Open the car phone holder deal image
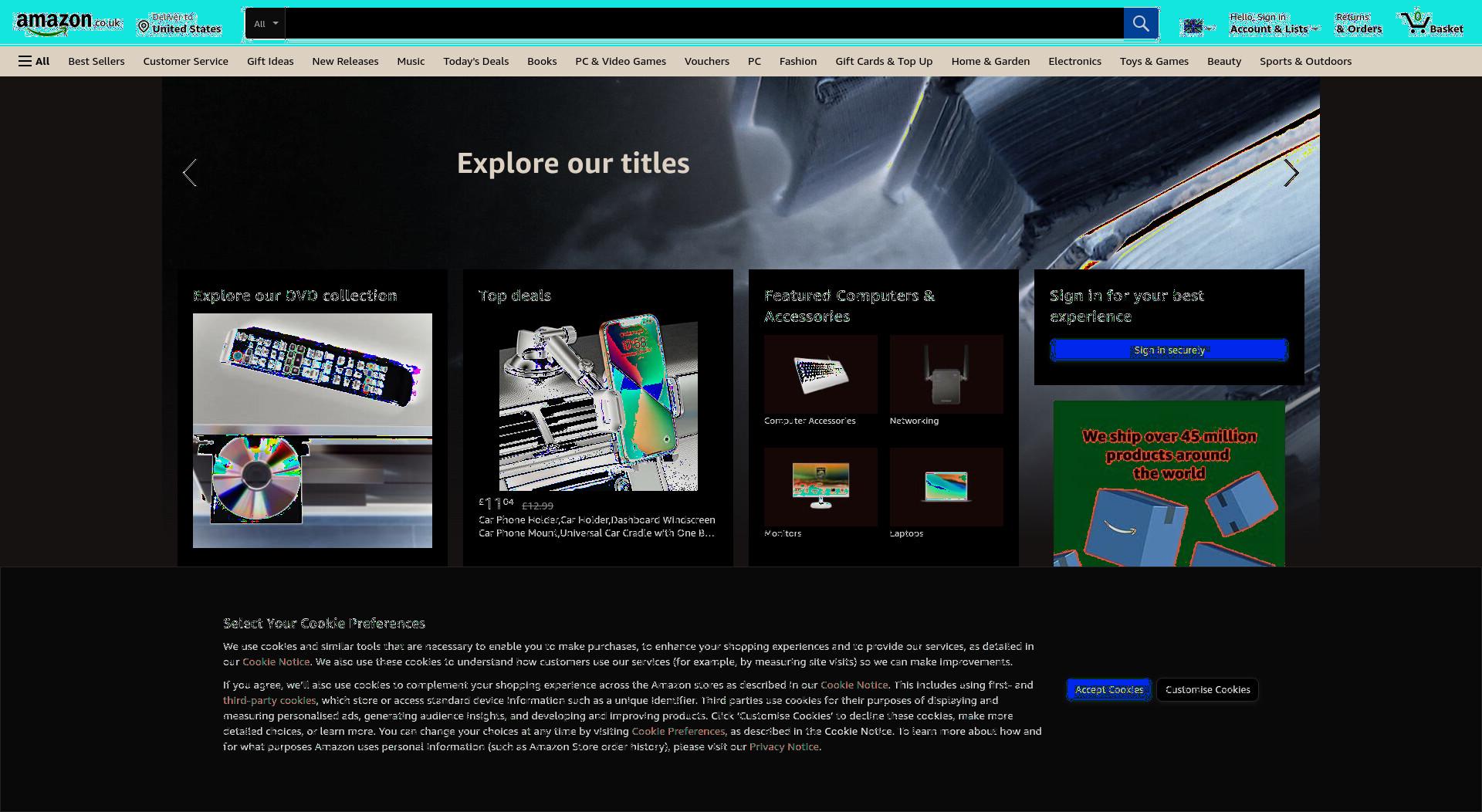Screen dimensions: 1482x812 tap(598, 402)
